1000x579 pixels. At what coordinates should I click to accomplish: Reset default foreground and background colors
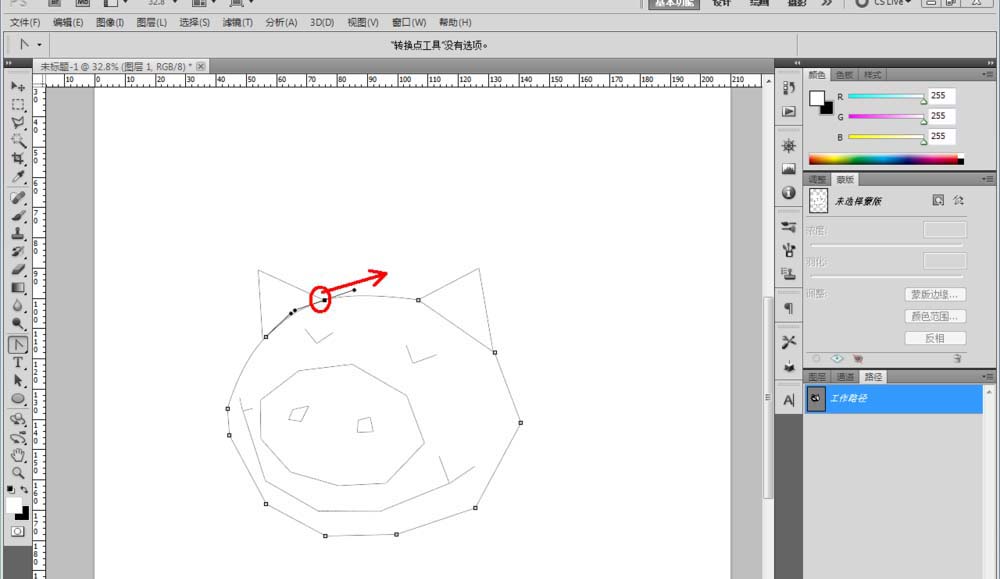(11, 490)
